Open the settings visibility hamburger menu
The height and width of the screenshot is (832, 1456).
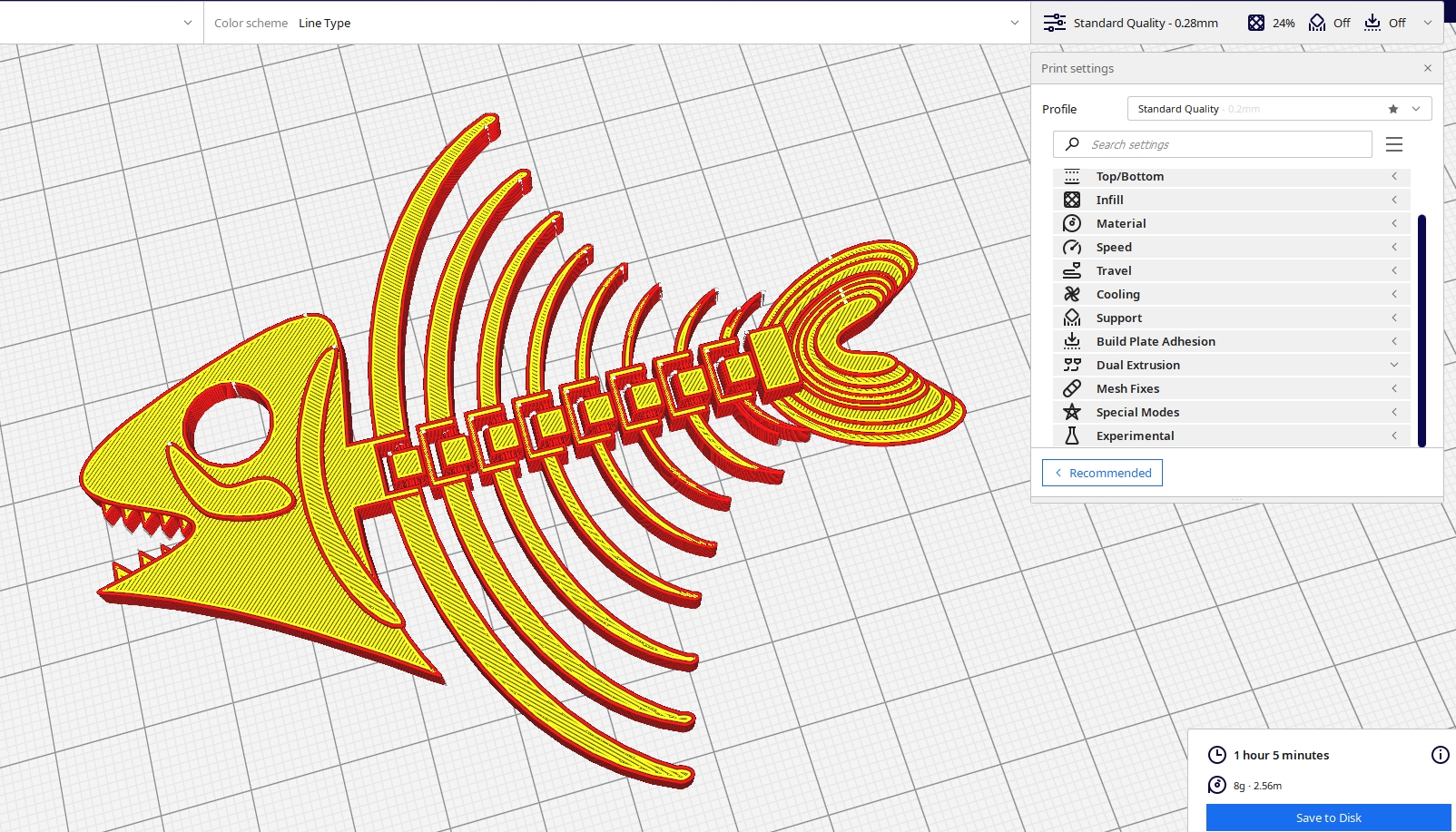coord(1393,143)
